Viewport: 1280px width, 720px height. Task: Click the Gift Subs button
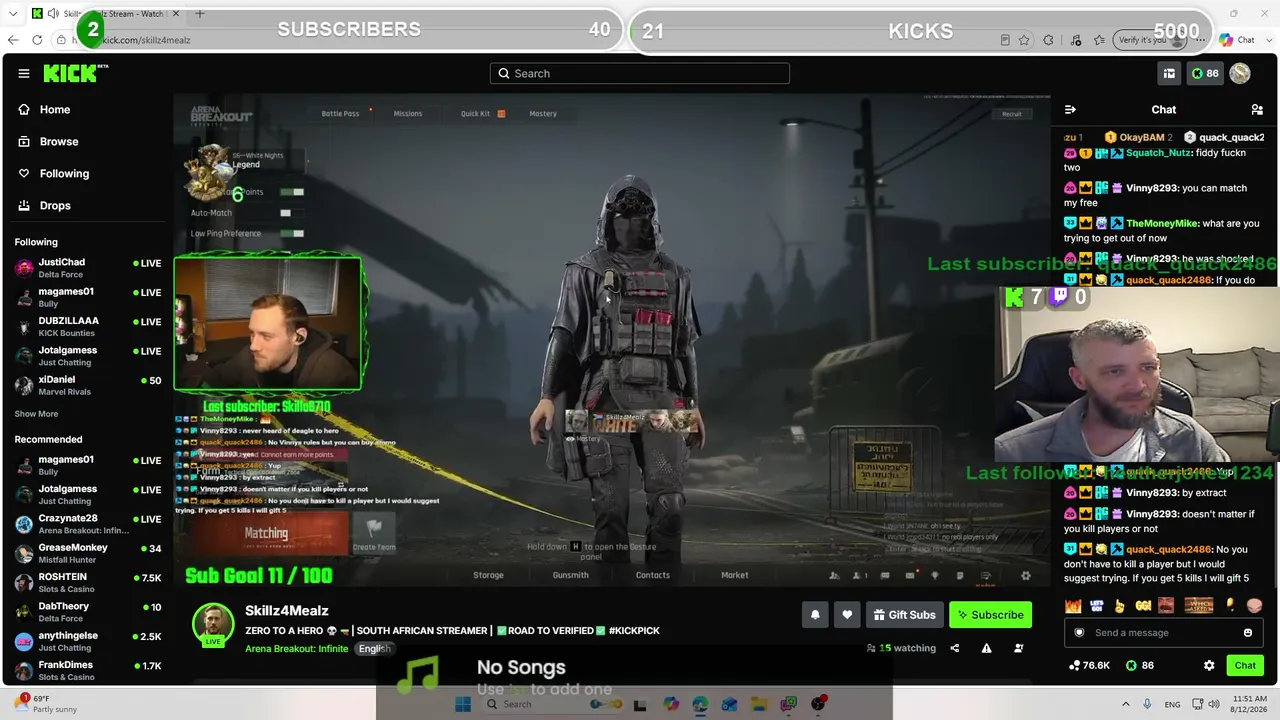click(x=904, y=615)
